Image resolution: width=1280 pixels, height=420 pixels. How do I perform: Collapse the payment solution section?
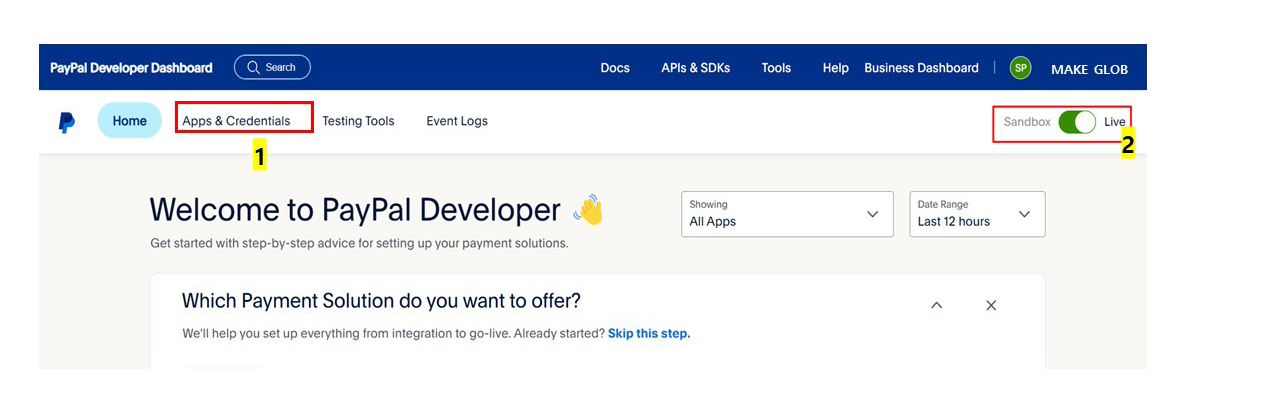tap(936, 305)
